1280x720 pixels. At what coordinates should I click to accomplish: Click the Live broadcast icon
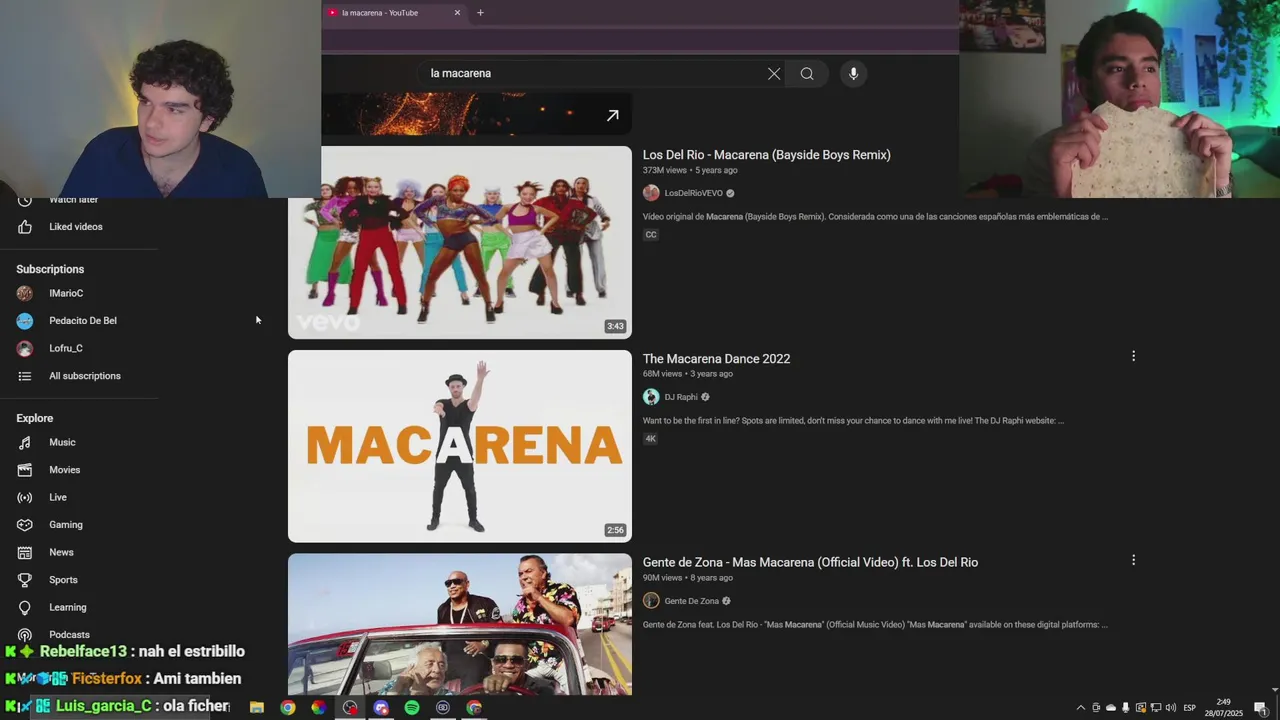[x=25, y=497]
